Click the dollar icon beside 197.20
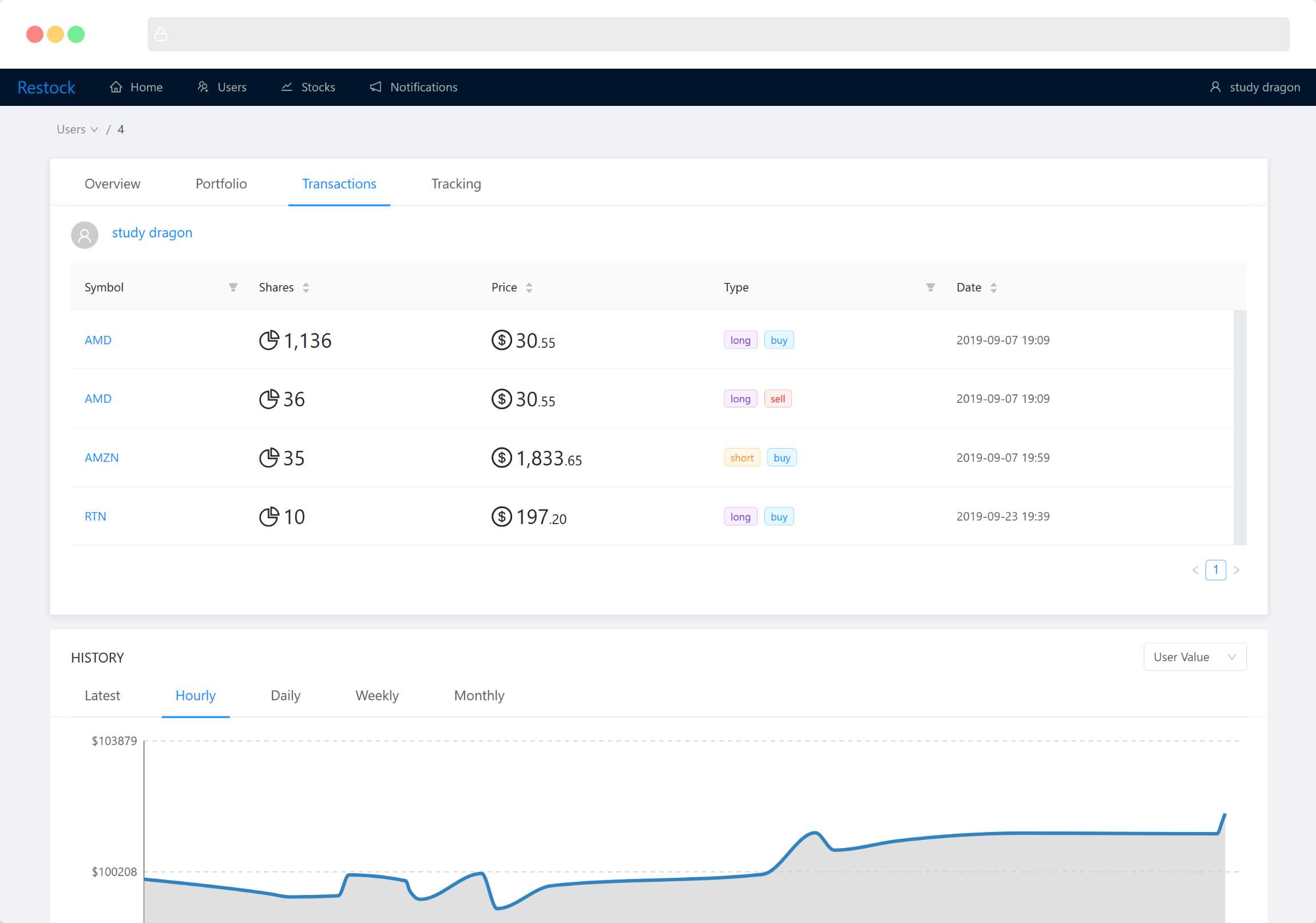Viewport: 1316px width, 923px height. pyautogui.click(x=502, y=517)
